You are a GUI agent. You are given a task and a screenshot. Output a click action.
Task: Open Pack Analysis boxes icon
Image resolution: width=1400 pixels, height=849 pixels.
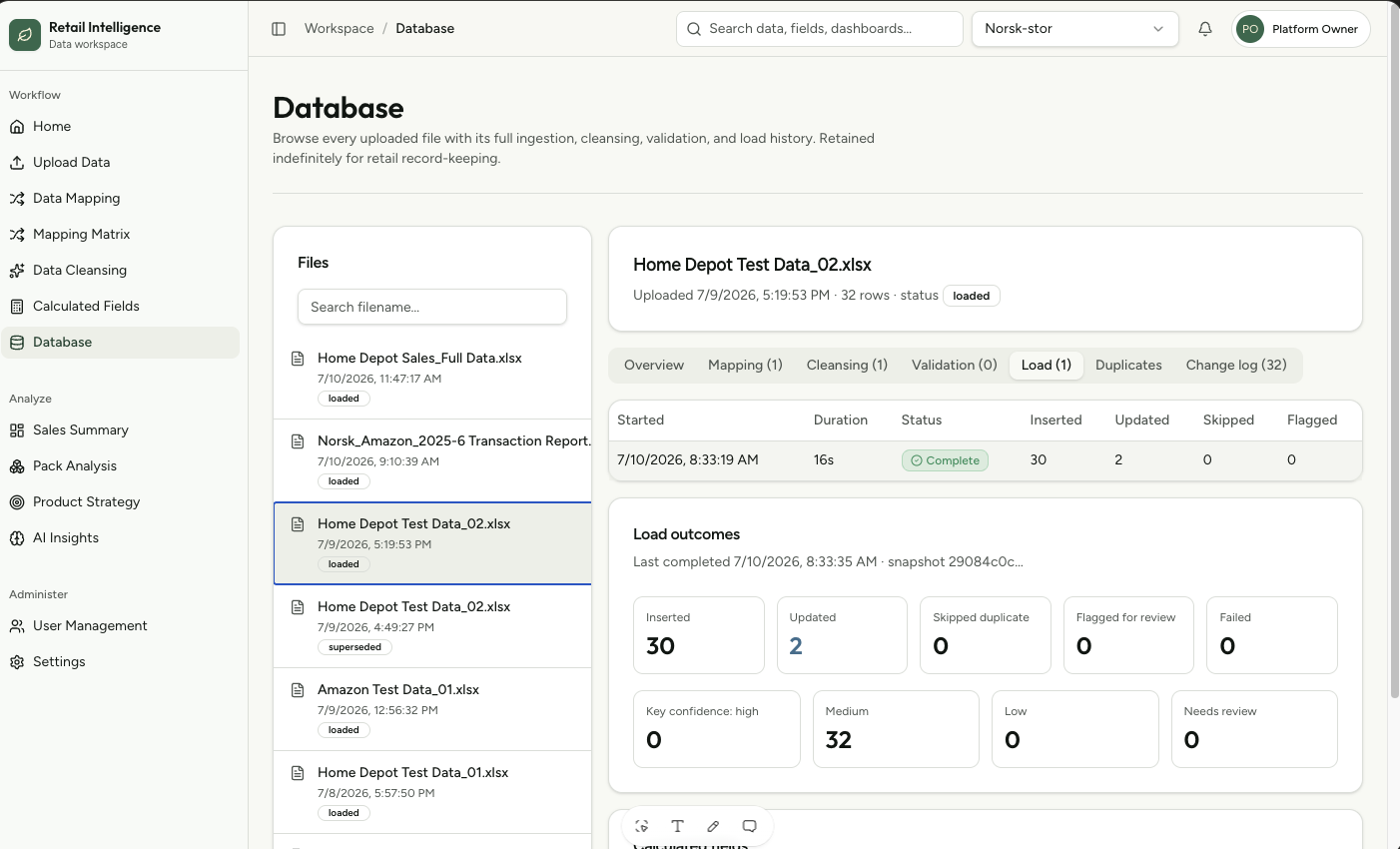click(17, 466)
